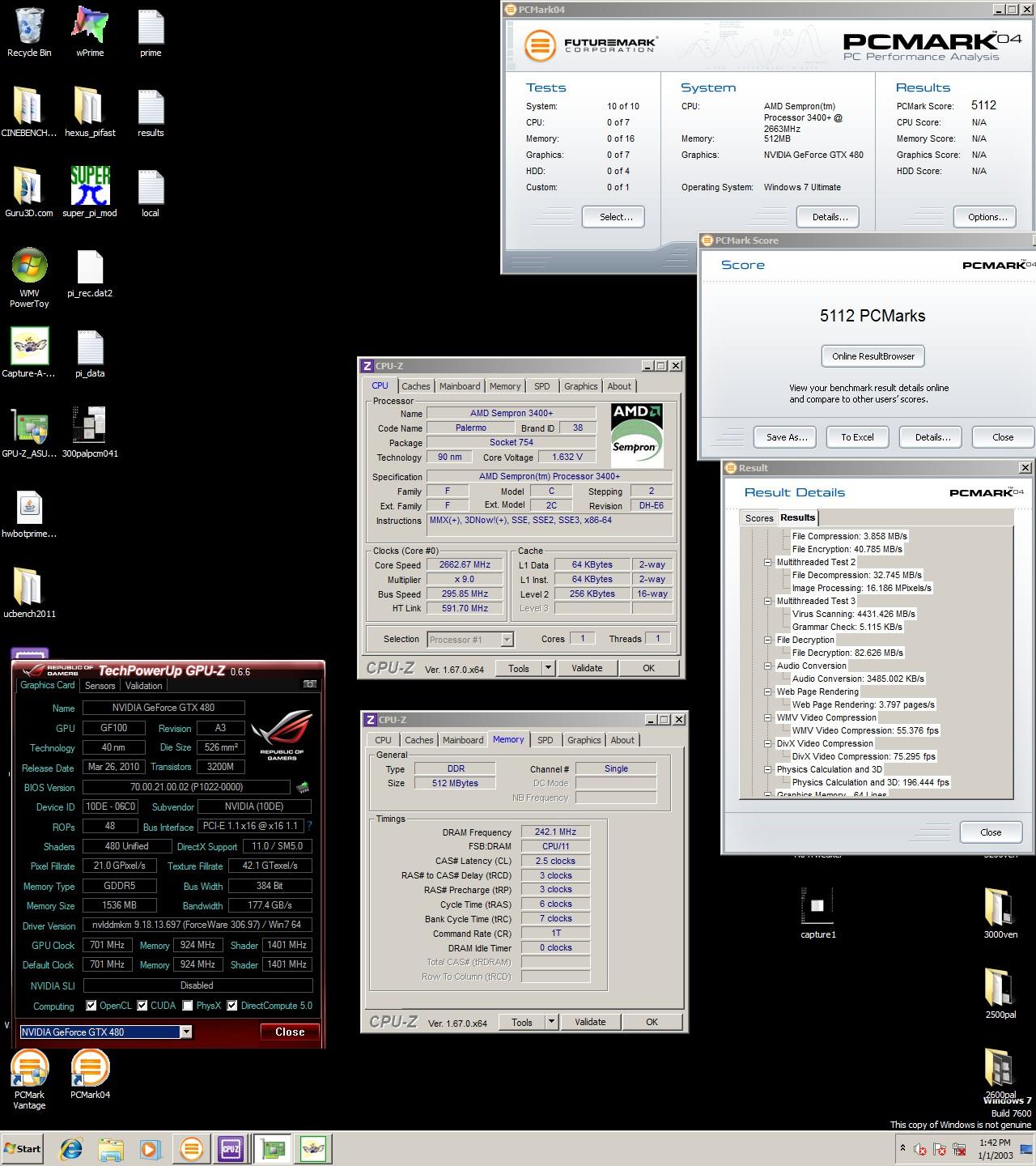The image size is (1036, 1166).
Task: Click the Bus Interface question mark in GPU-Z
Action: 308,827
